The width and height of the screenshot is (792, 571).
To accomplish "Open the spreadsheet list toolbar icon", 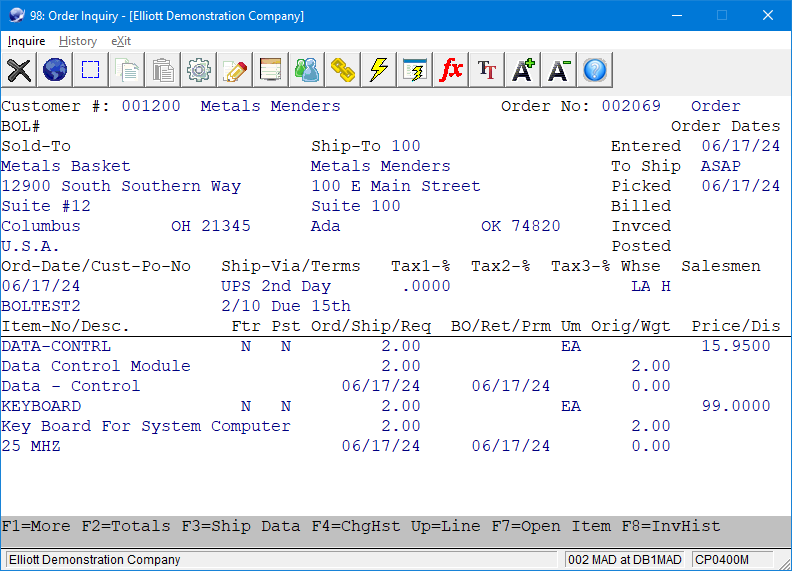I will pos(271,70).
